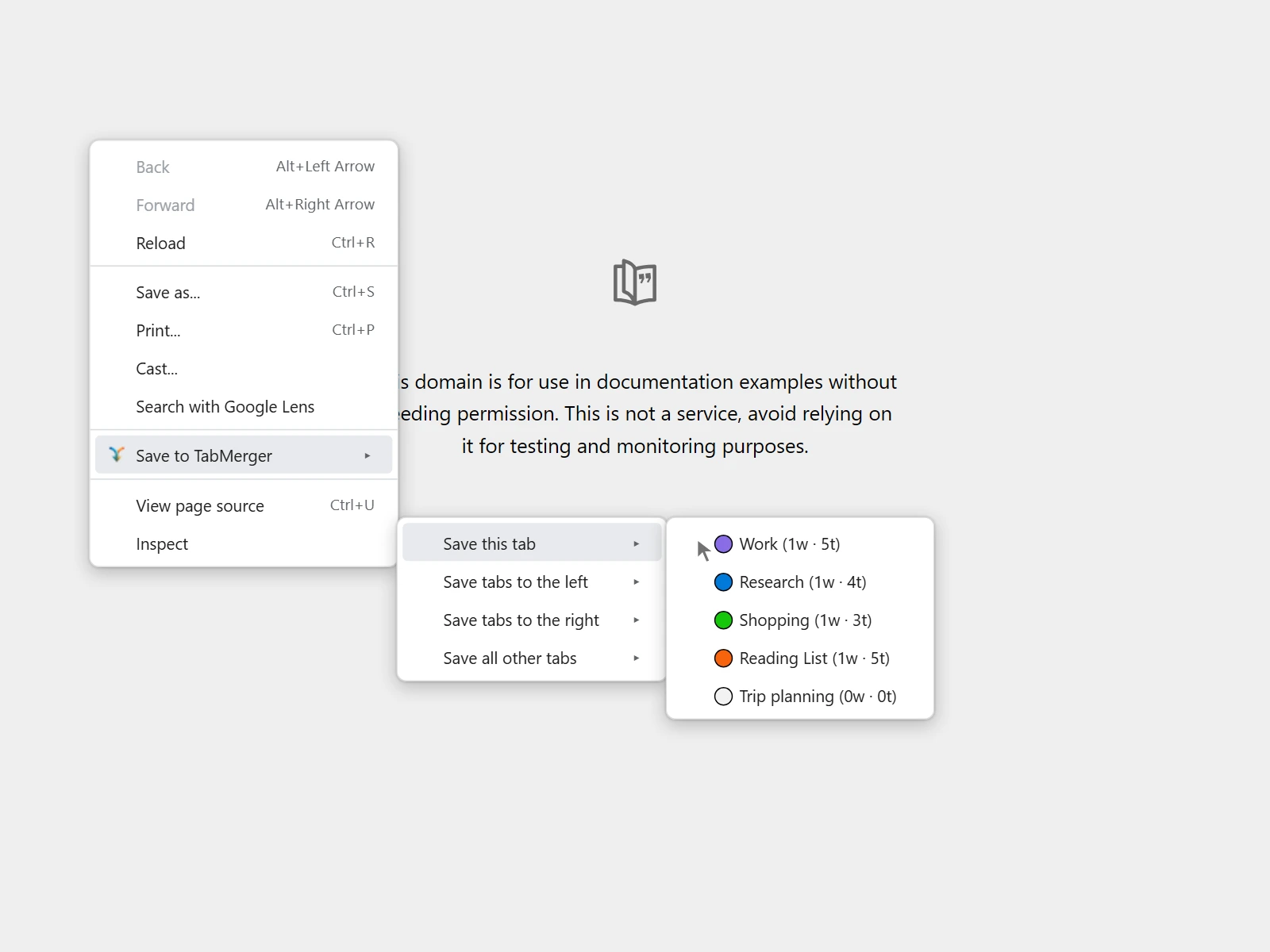1270x952 pixels.
Task: Click the green Shopping group circle
Action: (723, 620)
